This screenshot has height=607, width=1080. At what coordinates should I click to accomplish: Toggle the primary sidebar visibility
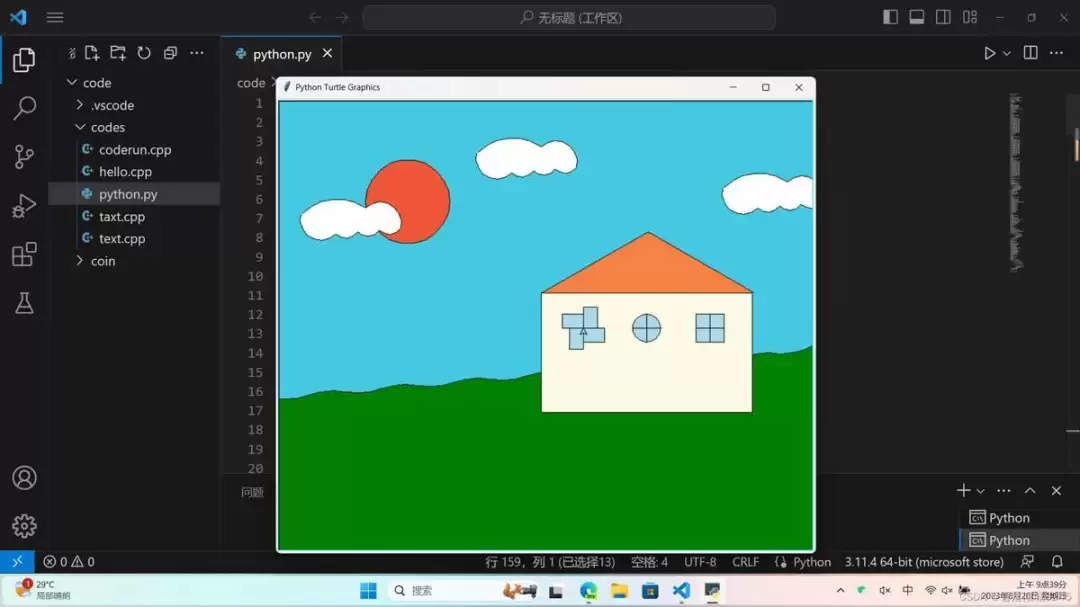(x=888, y=16)
